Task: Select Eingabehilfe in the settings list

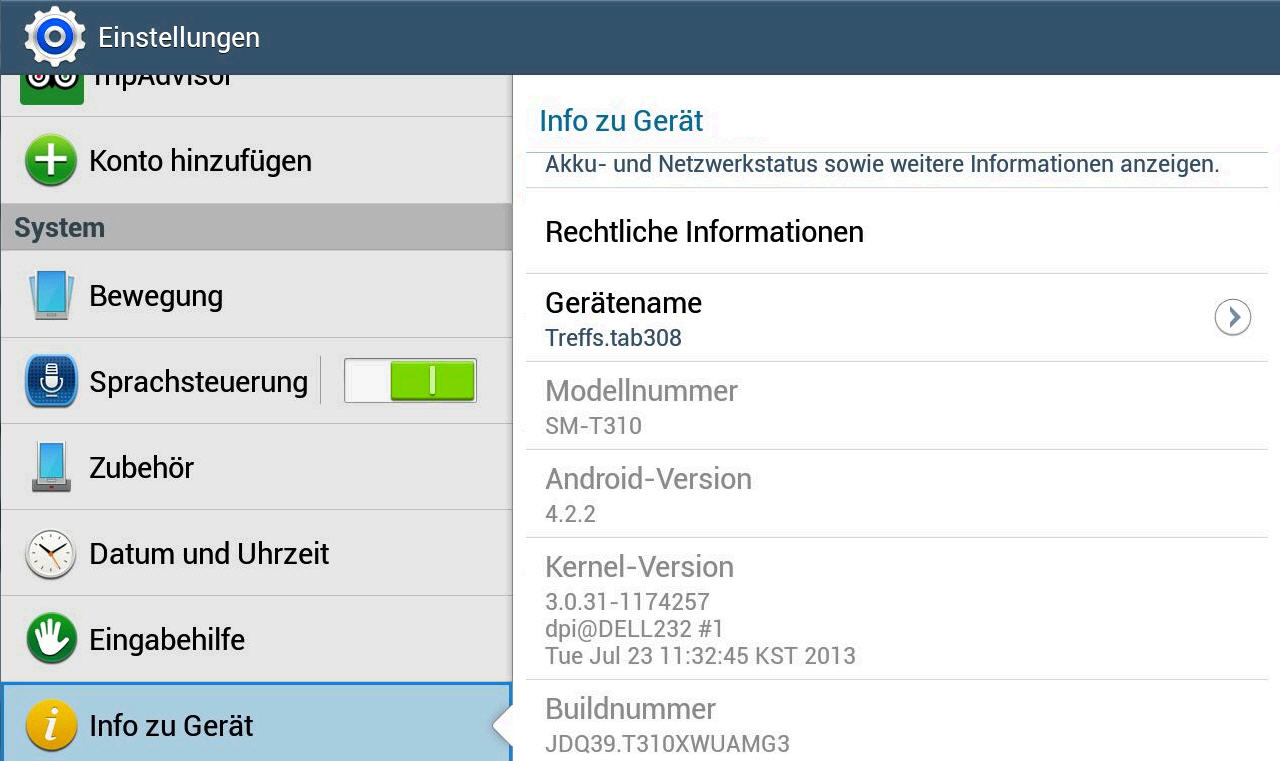Action: (x=167, y=639)
